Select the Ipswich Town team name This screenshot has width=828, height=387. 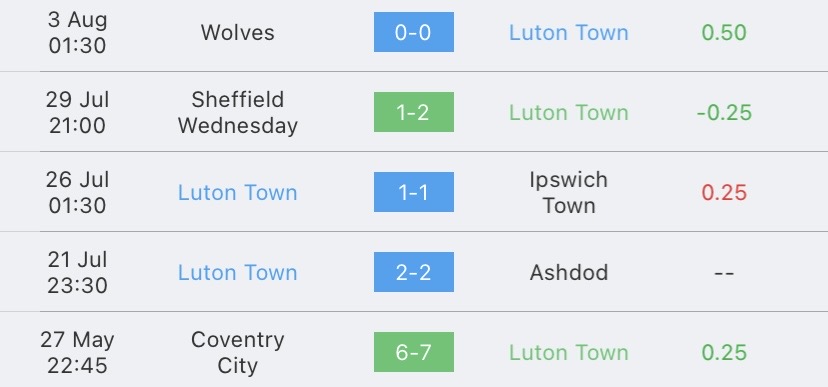point(569,193)
